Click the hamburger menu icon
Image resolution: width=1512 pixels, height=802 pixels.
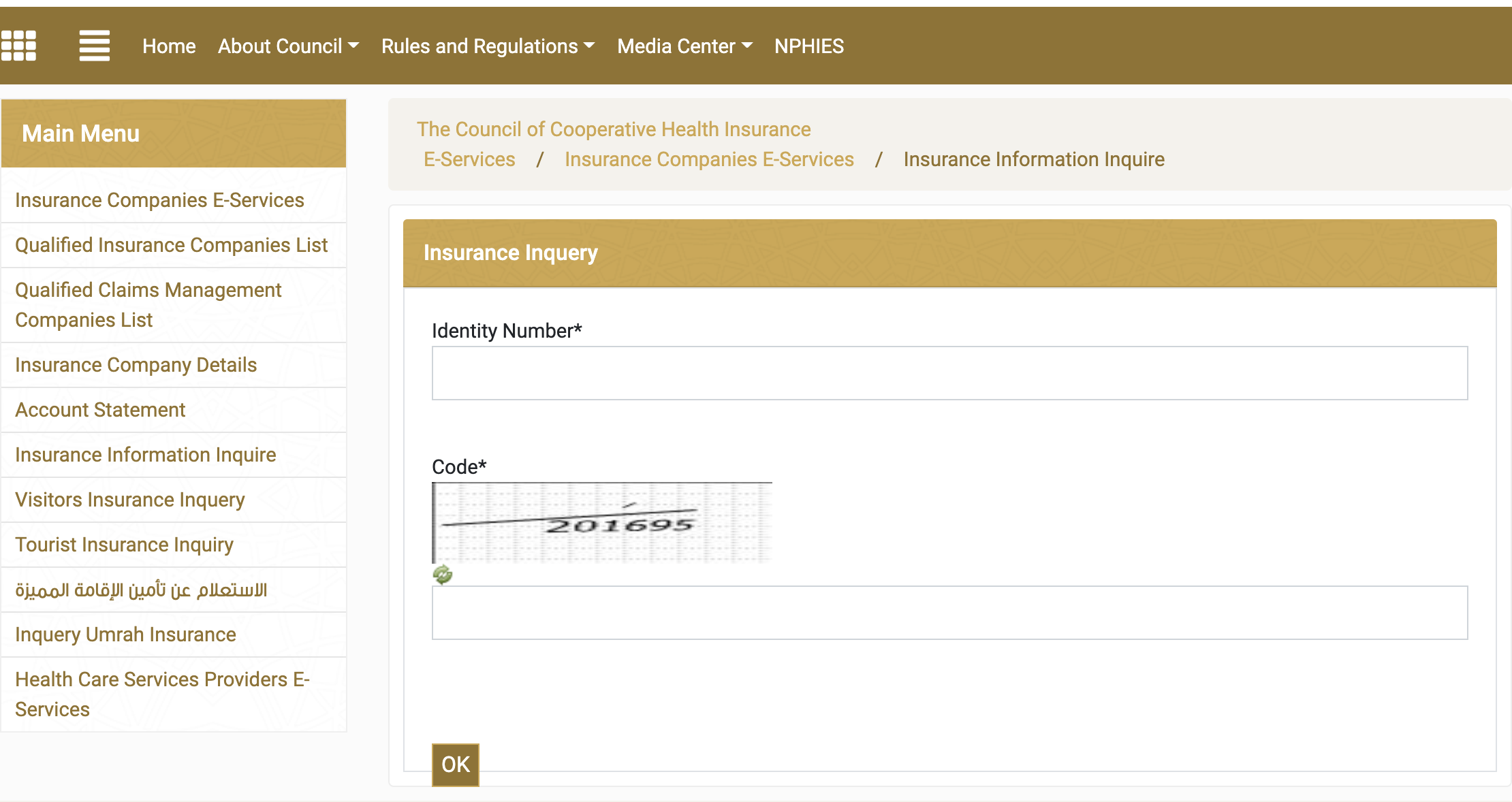click(x=94, y=46)
